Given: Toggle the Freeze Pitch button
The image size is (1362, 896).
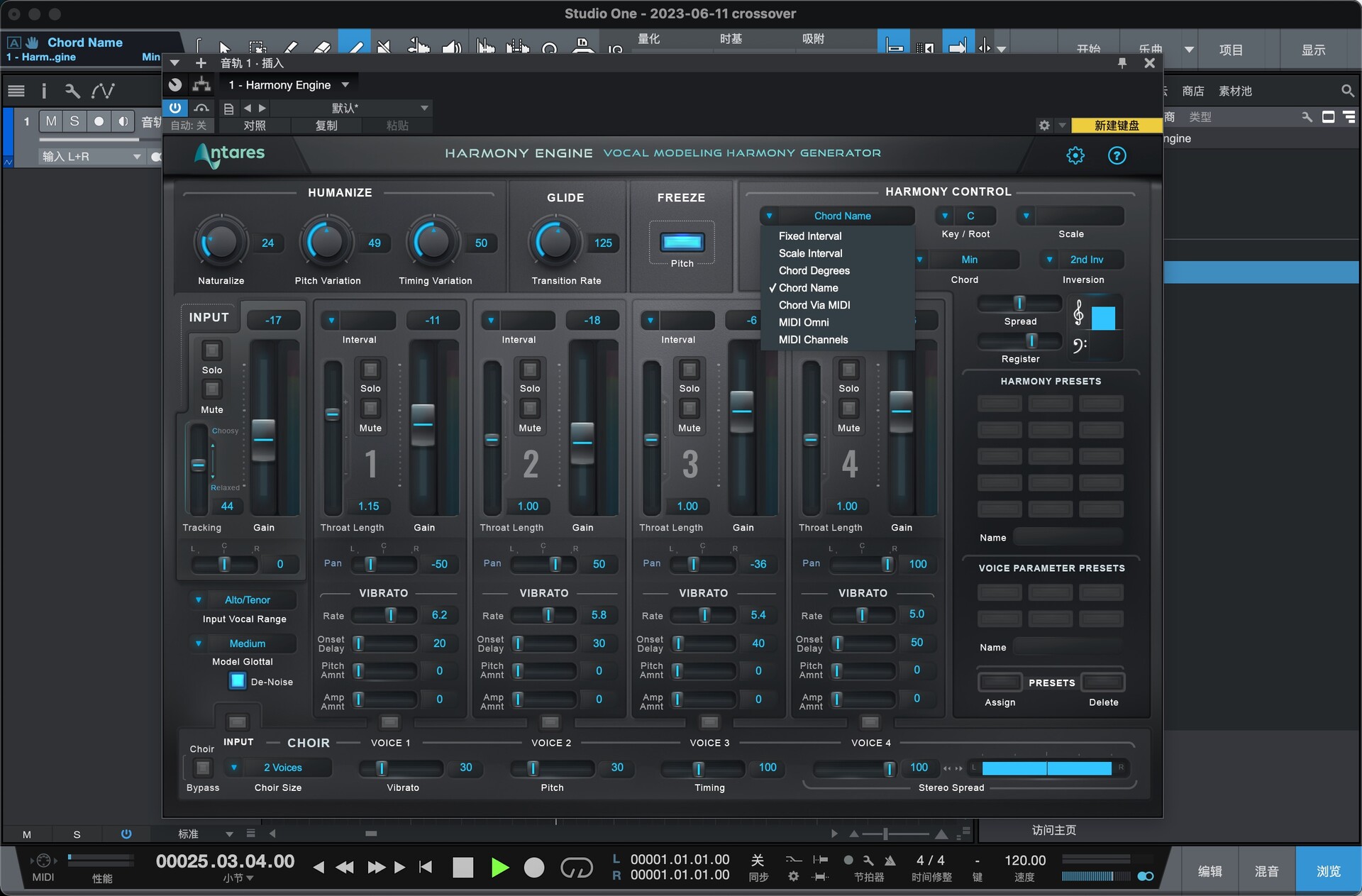Looking at the screenshot, I should (682, 243).
